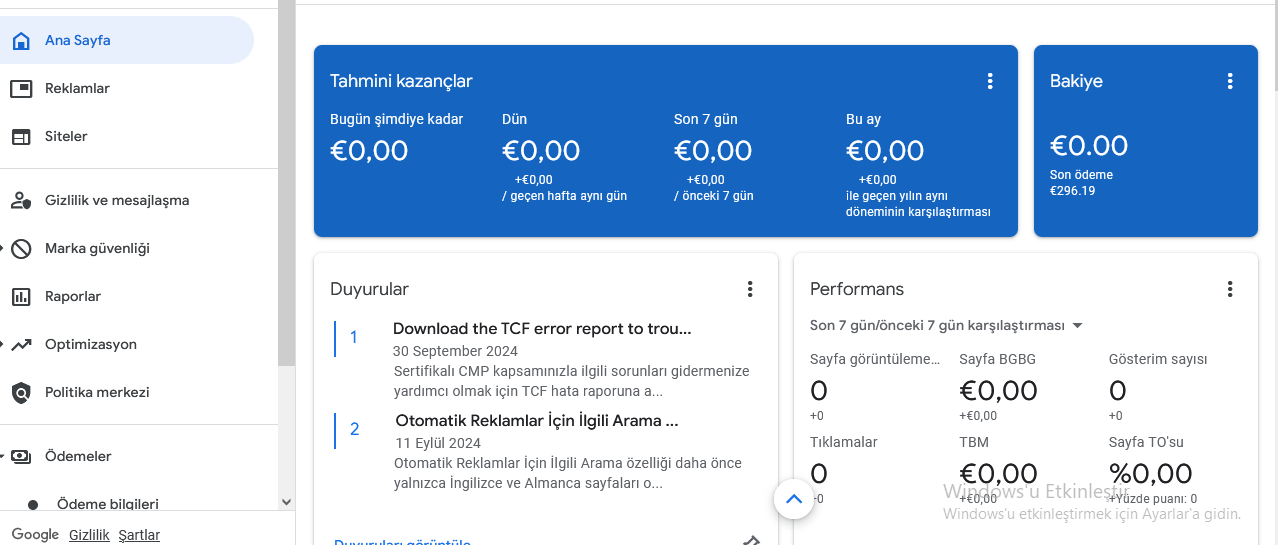The width and height of the screenshot is (1278, 545).
Task: Open the Gizlilik footer link
Action: [89, 535]
